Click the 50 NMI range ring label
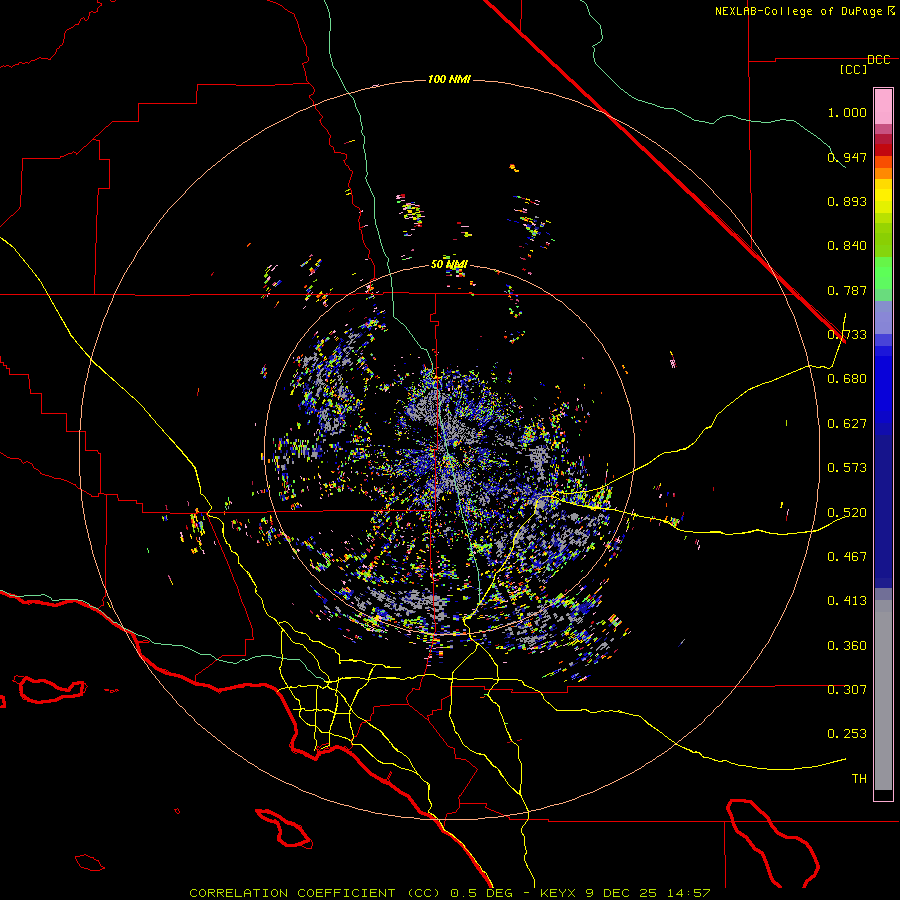Image resolution: width=900 pixels, height=900 pixels. pos(449,265)
